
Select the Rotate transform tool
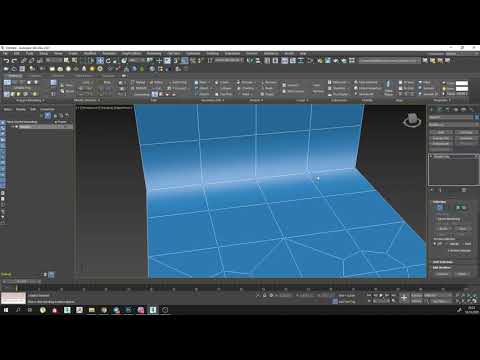click(x=108, y=61)
